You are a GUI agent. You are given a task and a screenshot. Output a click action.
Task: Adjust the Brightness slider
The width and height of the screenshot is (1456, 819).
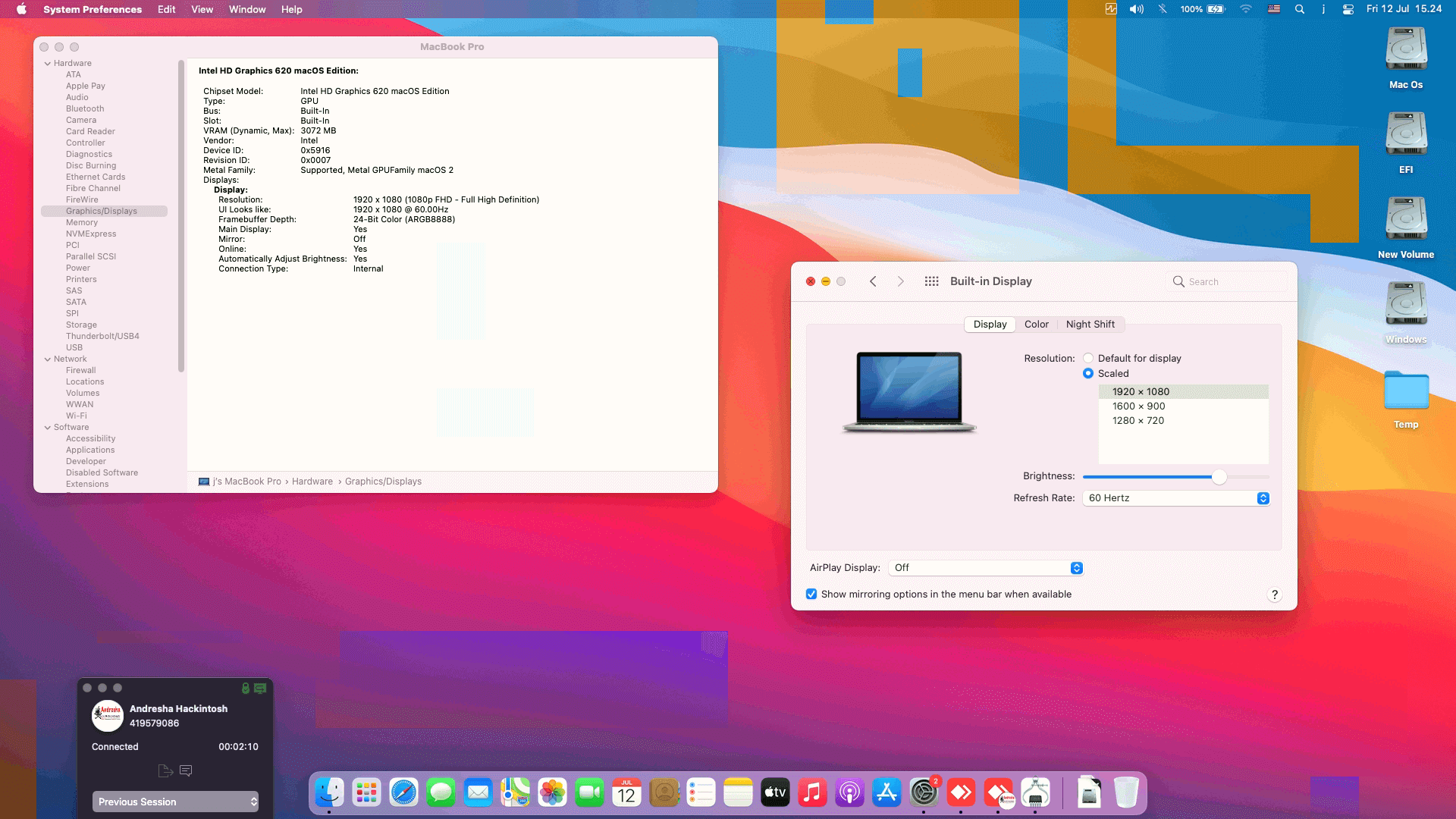click(x=1175, y=477)
